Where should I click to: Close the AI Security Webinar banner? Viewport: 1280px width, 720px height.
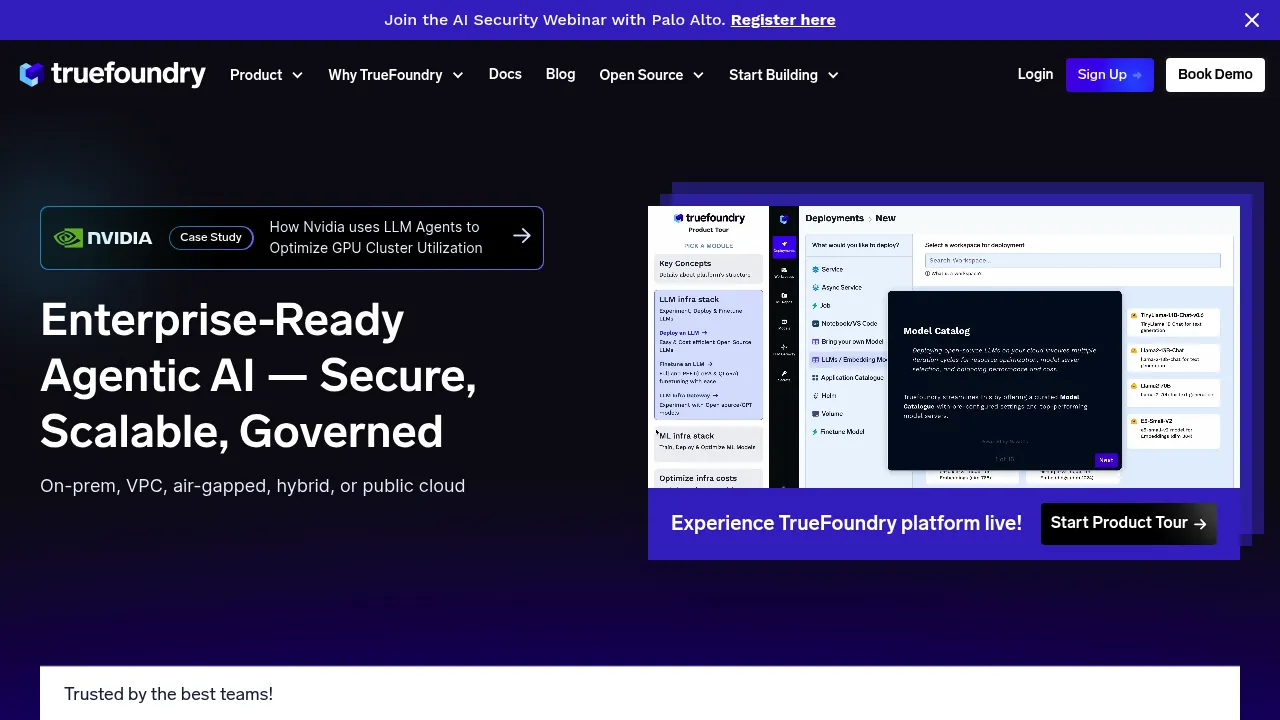(x=1252, y=20)
